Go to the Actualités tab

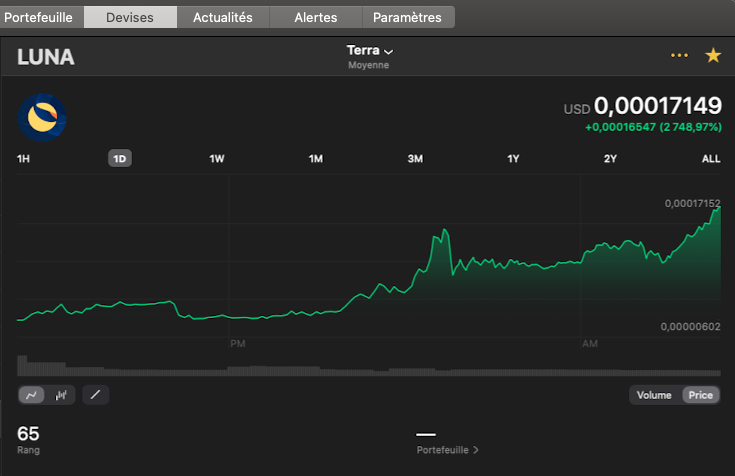pos(223,17)
